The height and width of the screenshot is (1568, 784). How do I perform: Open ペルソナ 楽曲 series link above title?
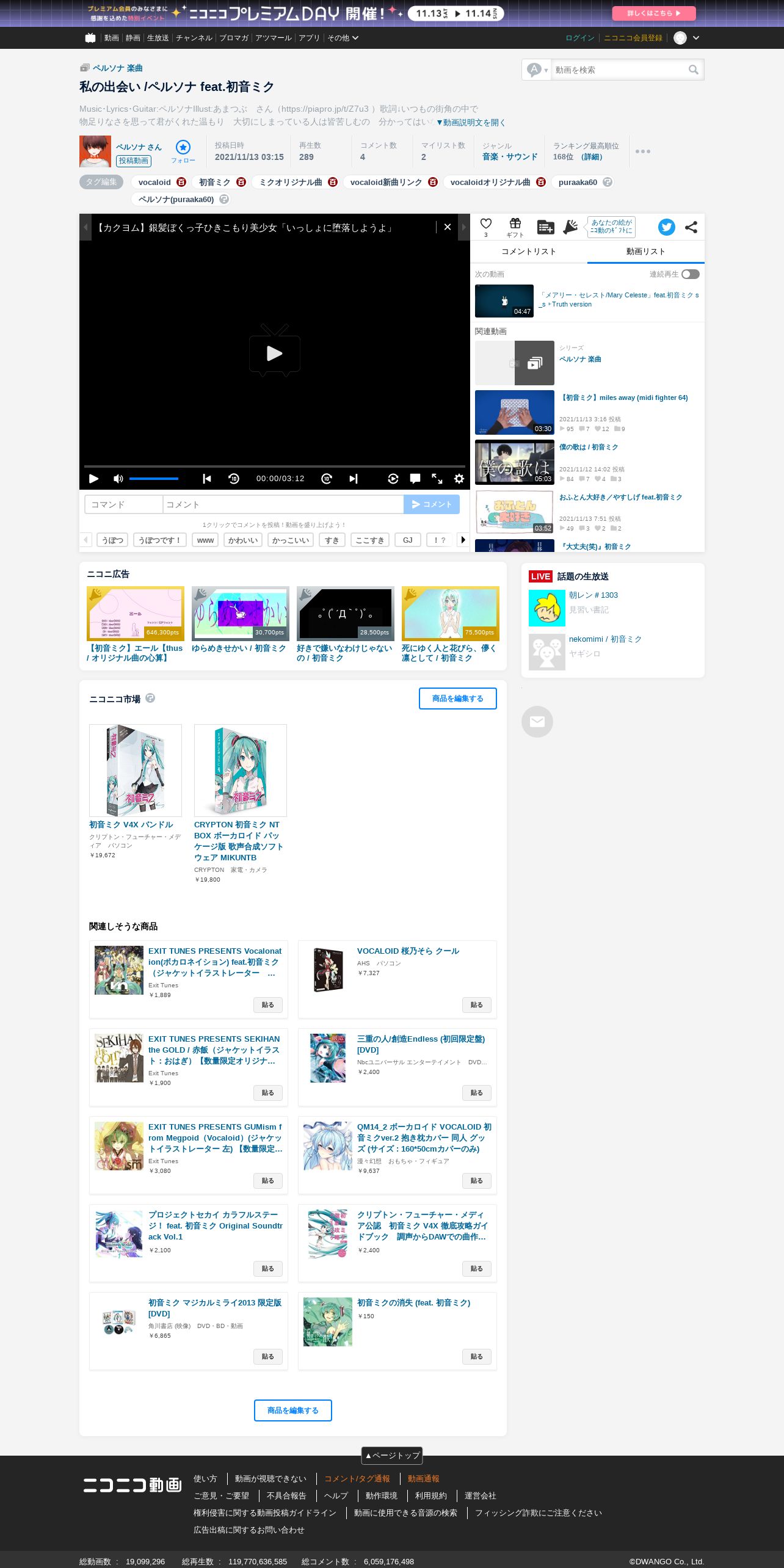[x=118, y=68]
